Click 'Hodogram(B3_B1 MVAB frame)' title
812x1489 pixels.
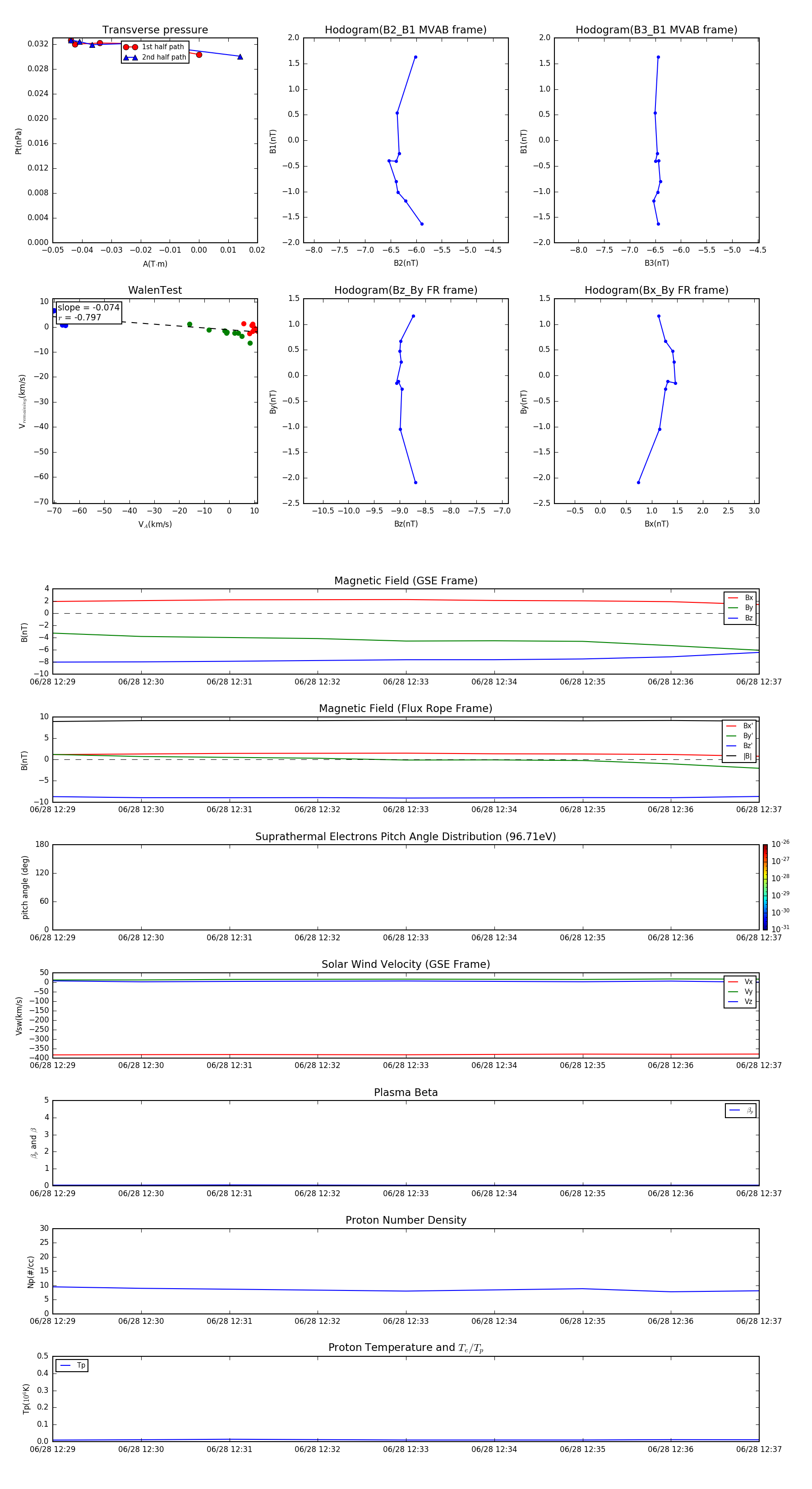point(656,30)
